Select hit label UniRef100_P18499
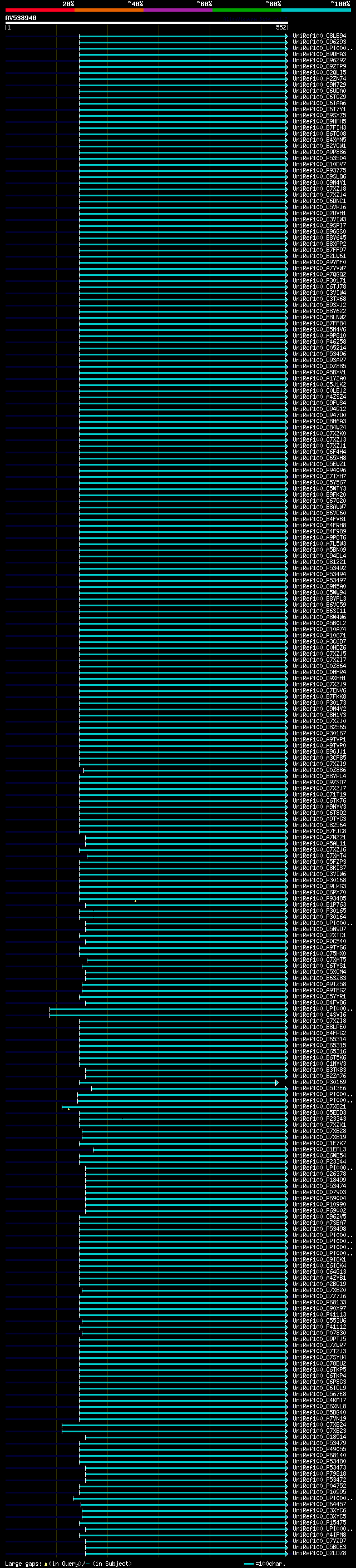The image size is (356, 1568). (x=319, y=1180)
